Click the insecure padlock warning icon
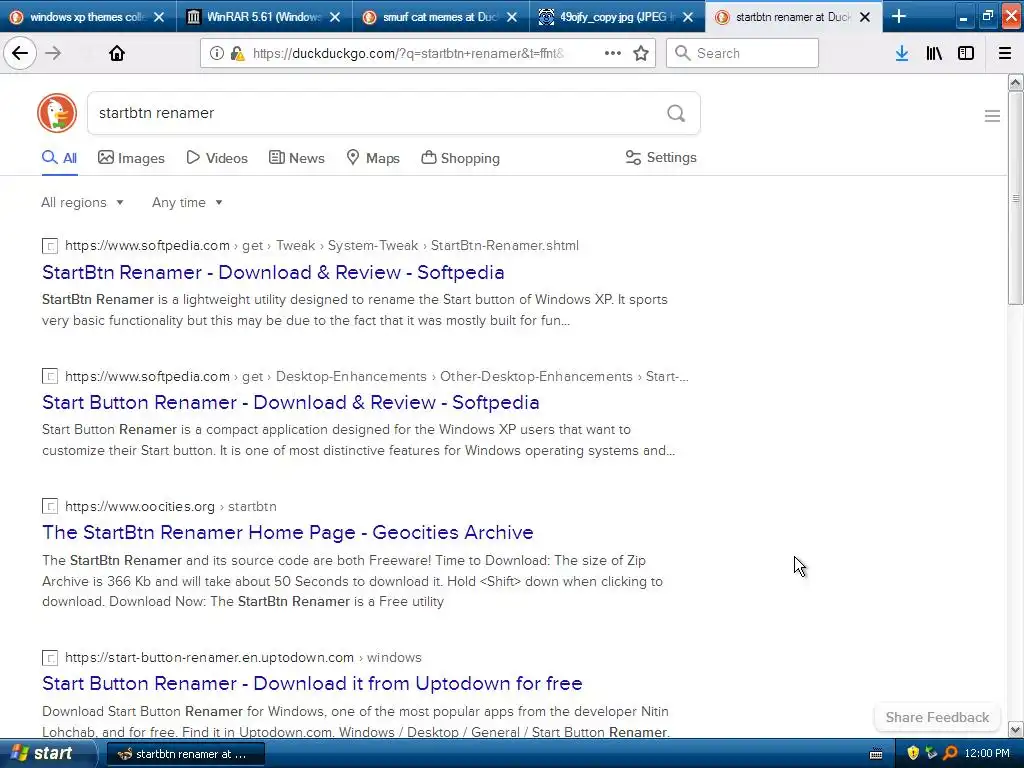 [238, 53]
